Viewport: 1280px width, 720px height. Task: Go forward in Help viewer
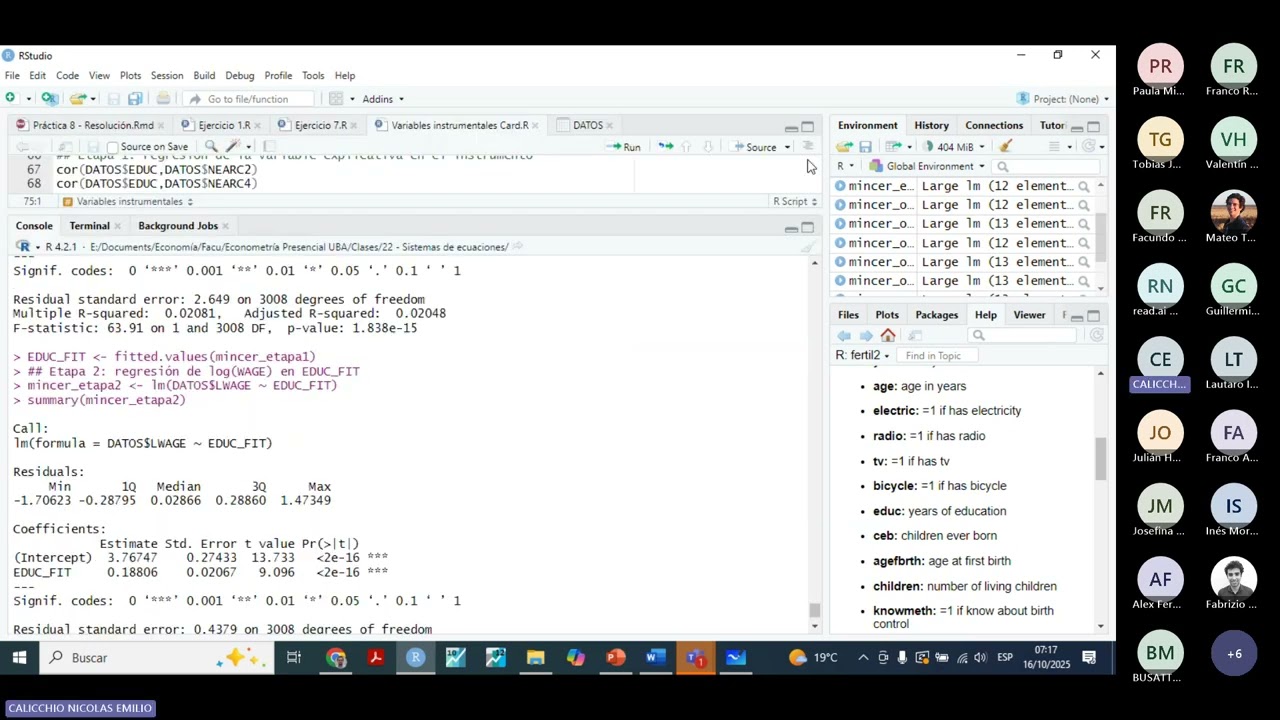pos(866,336)
